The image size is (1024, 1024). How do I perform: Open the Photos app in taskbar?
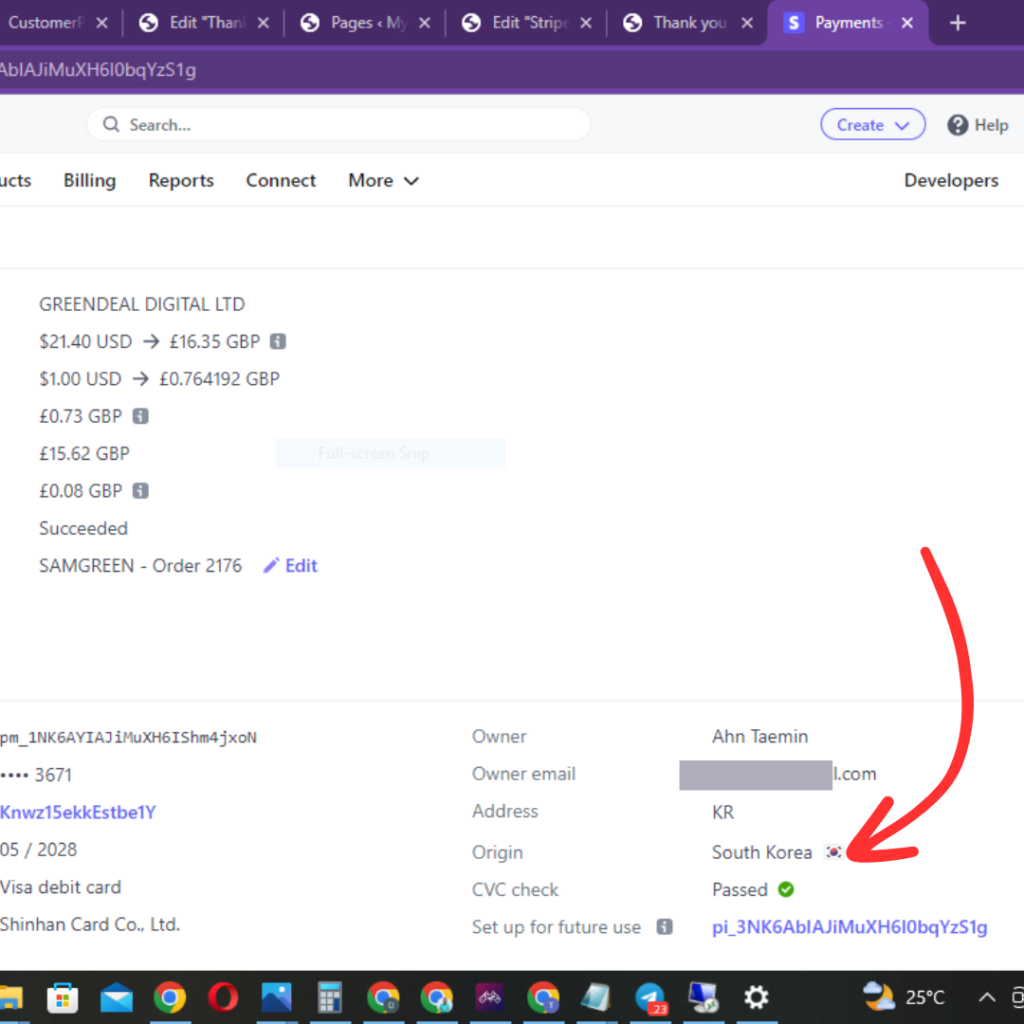tap(277, 997)
